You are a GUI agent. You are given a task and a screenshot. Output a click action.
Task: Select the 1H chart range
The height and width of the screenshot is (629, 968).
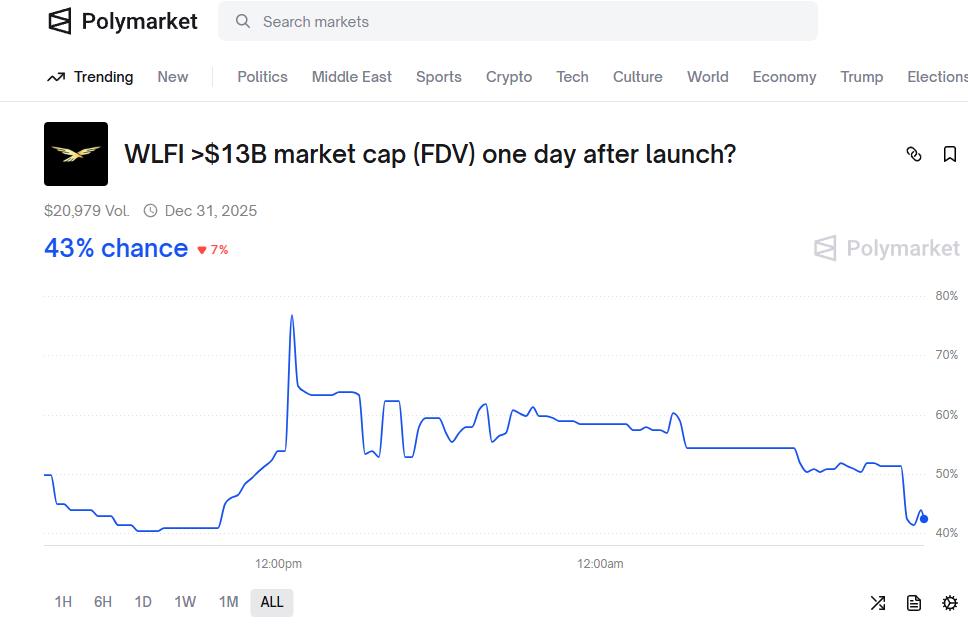63,602
